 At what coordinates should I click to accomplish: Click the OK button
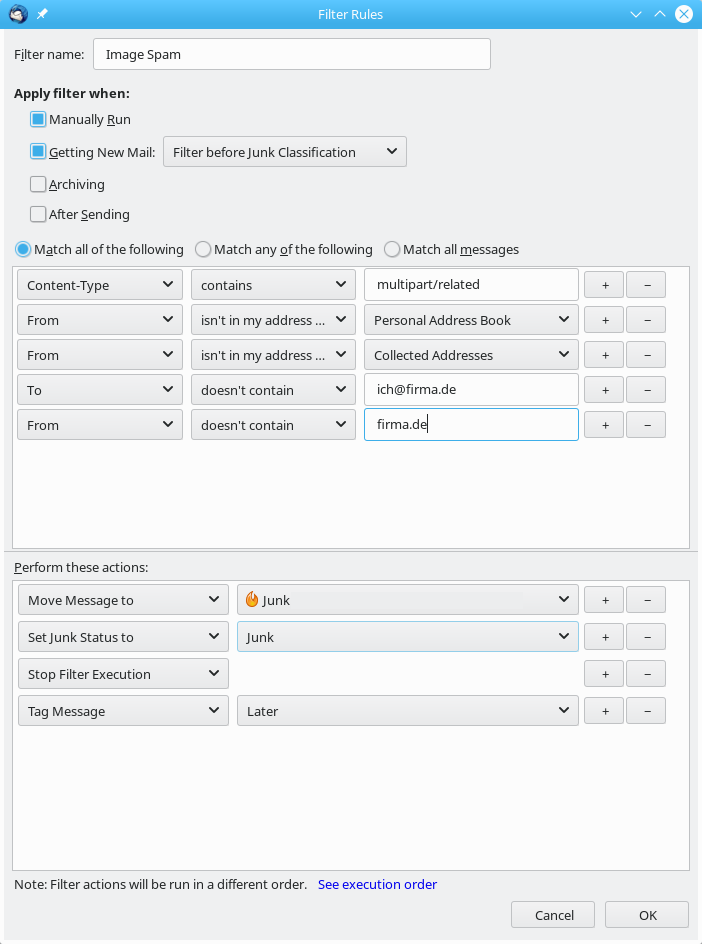click(647, 914)
